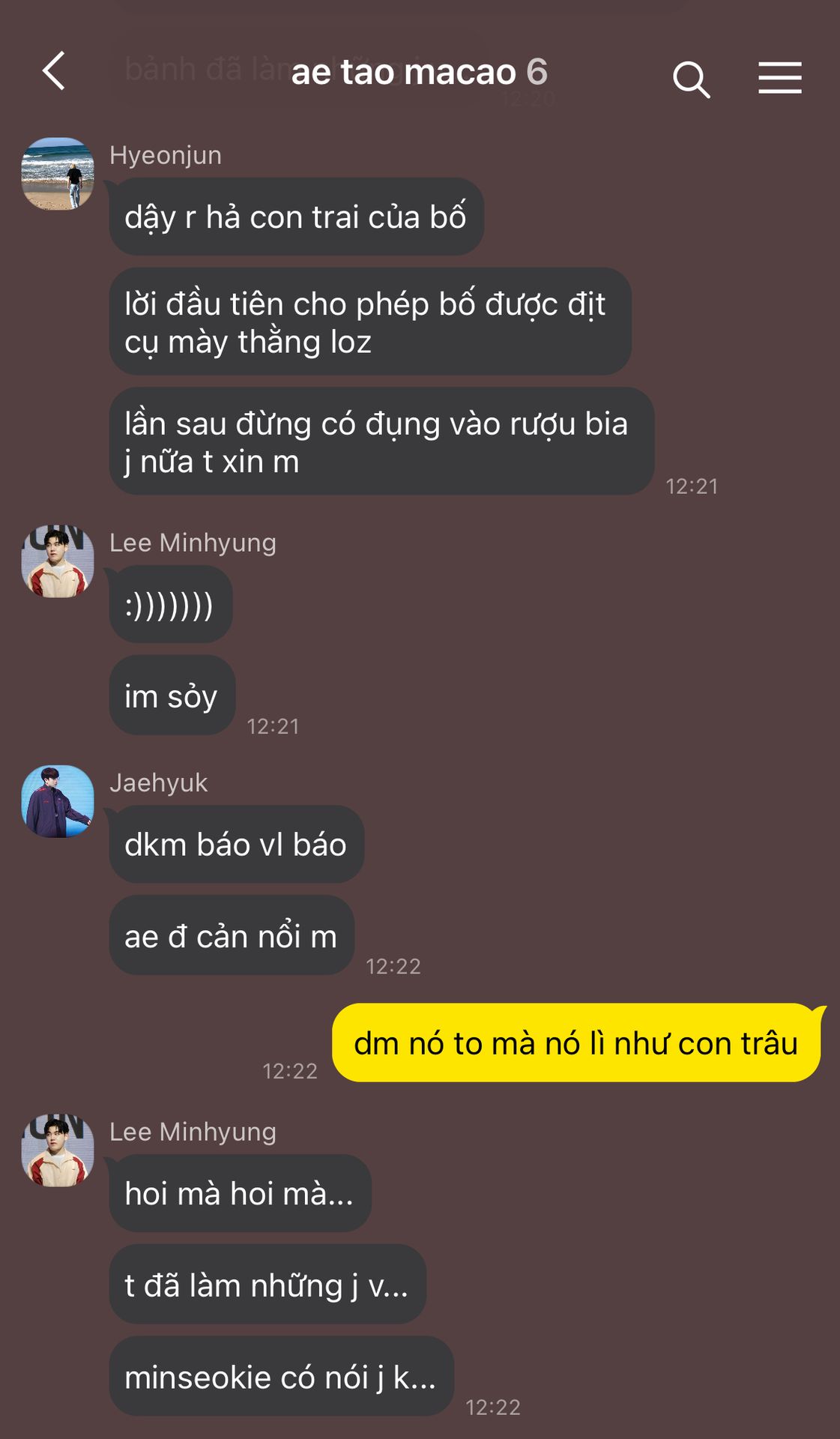Tap the back arrow icon

click(x=54, y=71)
